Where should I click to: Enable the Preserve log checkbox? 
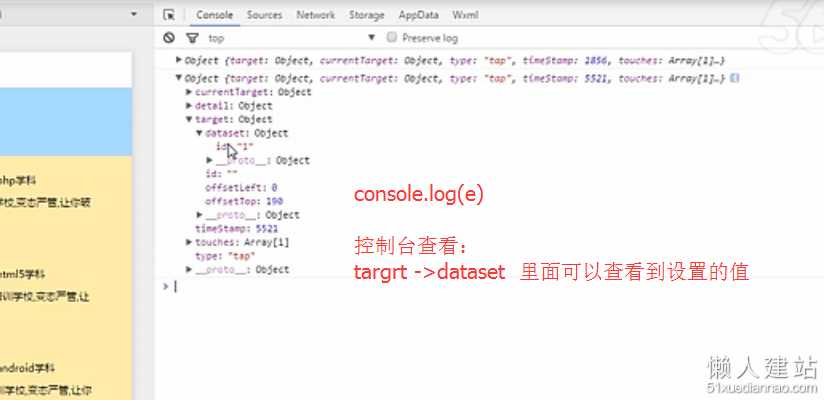coord(391,37)
